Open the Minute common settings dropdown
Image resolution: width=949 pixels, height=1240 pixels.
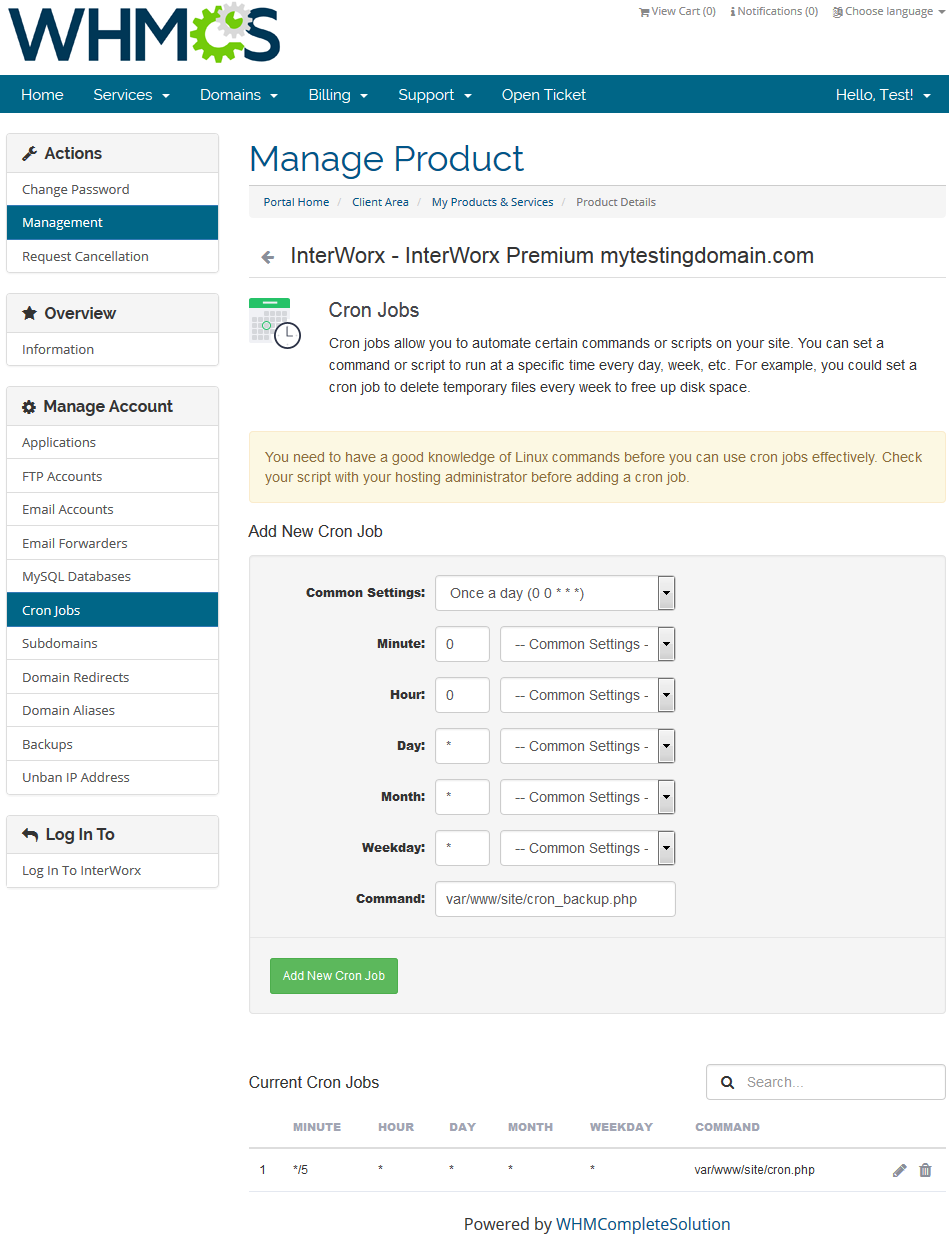click(x=587, y=644)
